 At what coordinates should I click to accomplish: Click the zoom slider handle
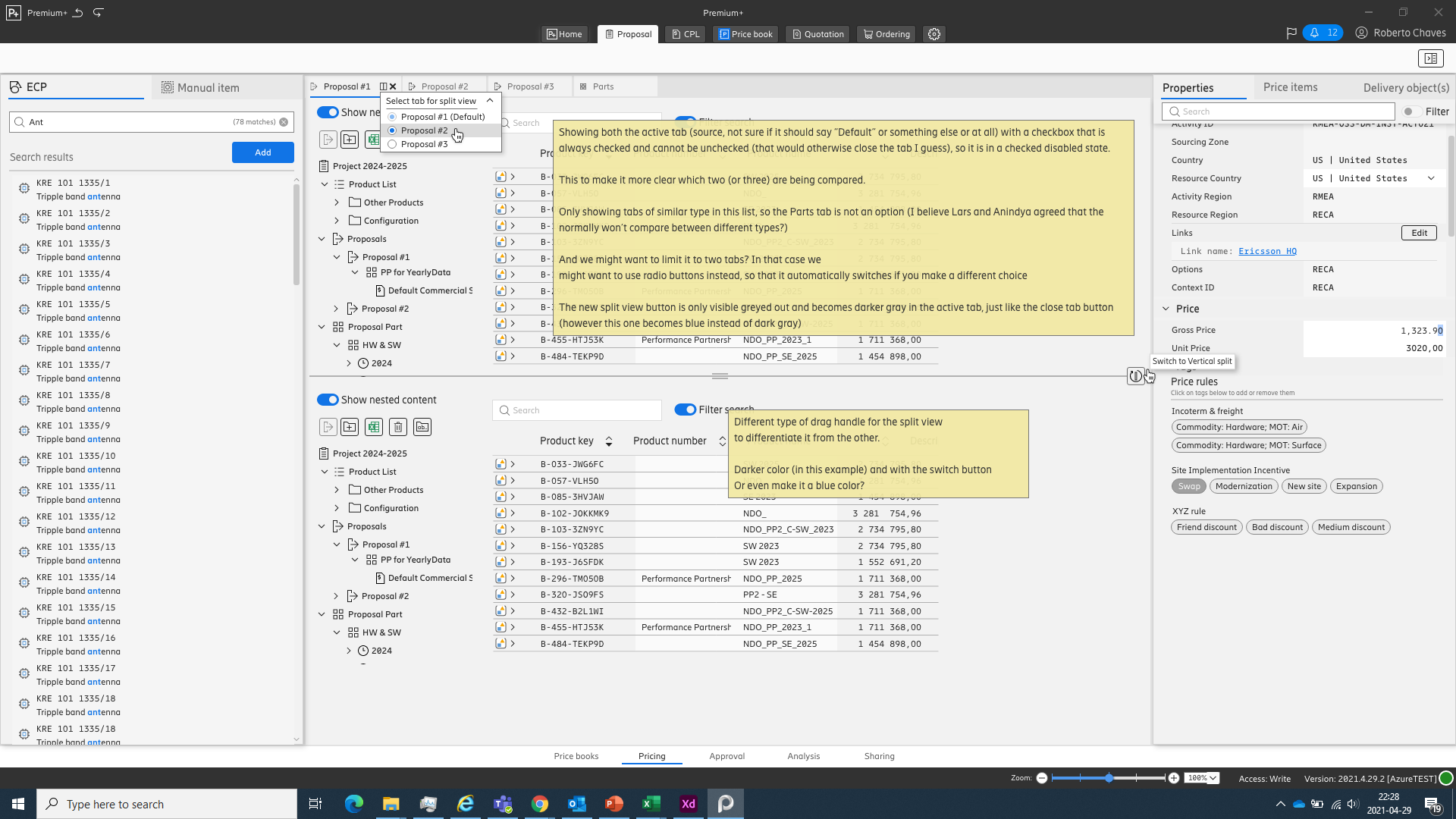[x=1109, y=778]
